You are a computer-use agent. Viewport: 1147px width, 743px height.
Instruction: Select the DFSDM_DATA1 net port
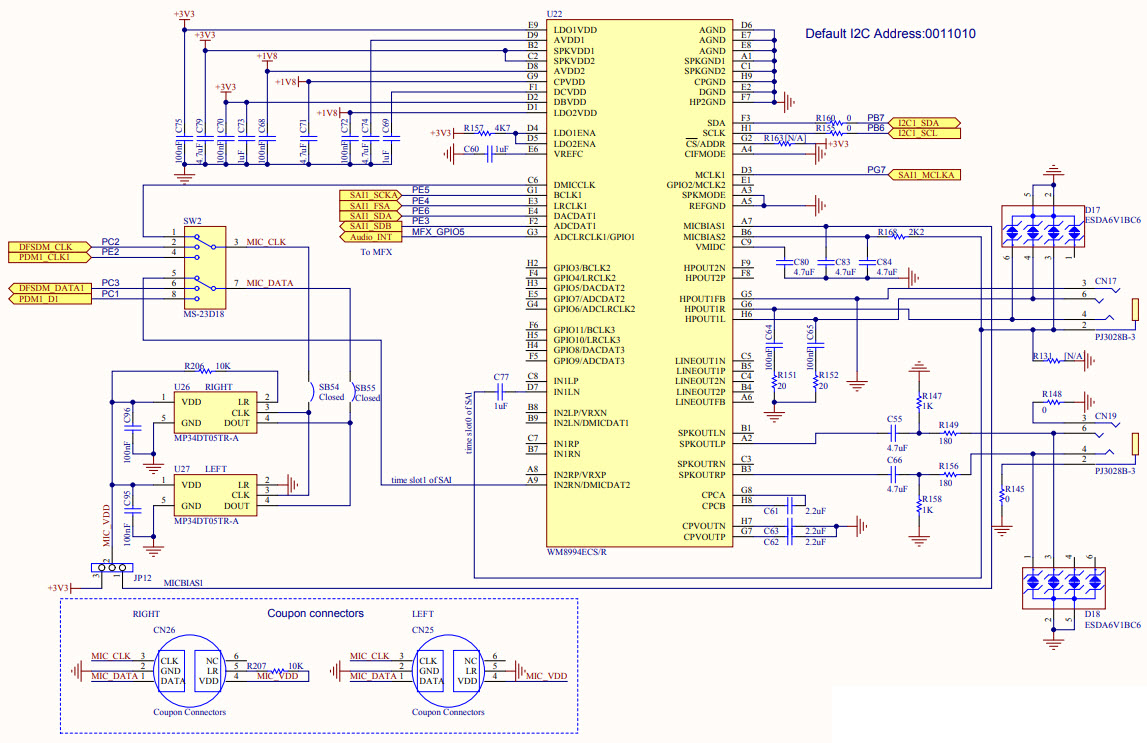point(50,288)
